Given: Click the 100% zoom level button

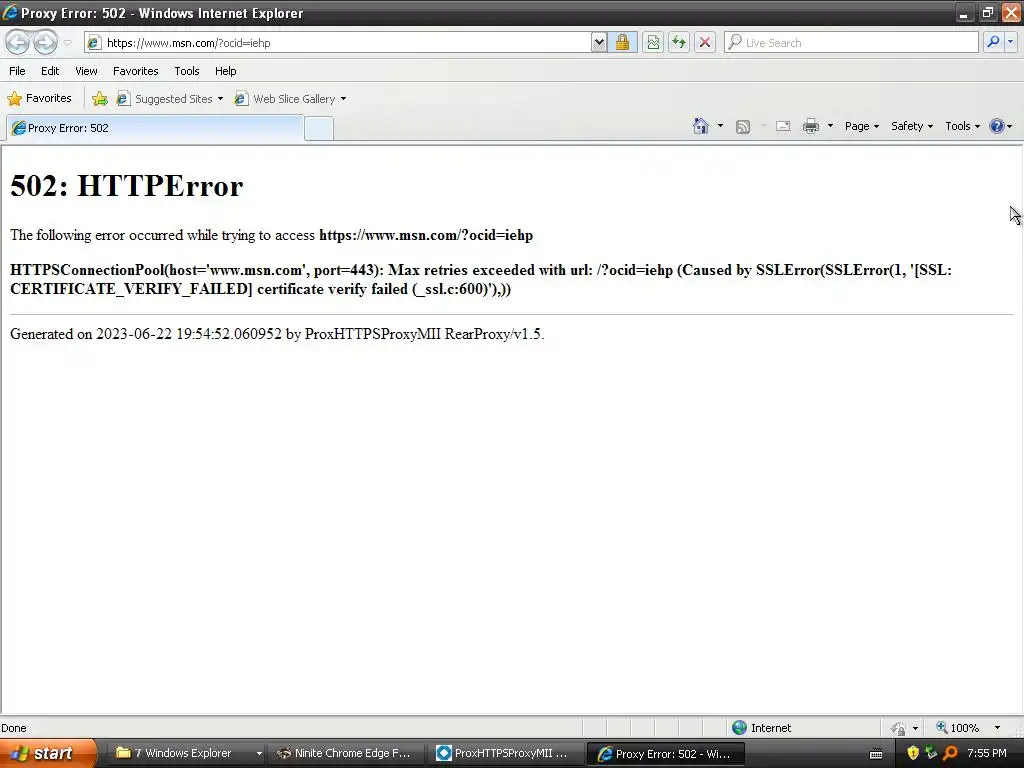Looking at the screenshot, I should pos(957,728).
